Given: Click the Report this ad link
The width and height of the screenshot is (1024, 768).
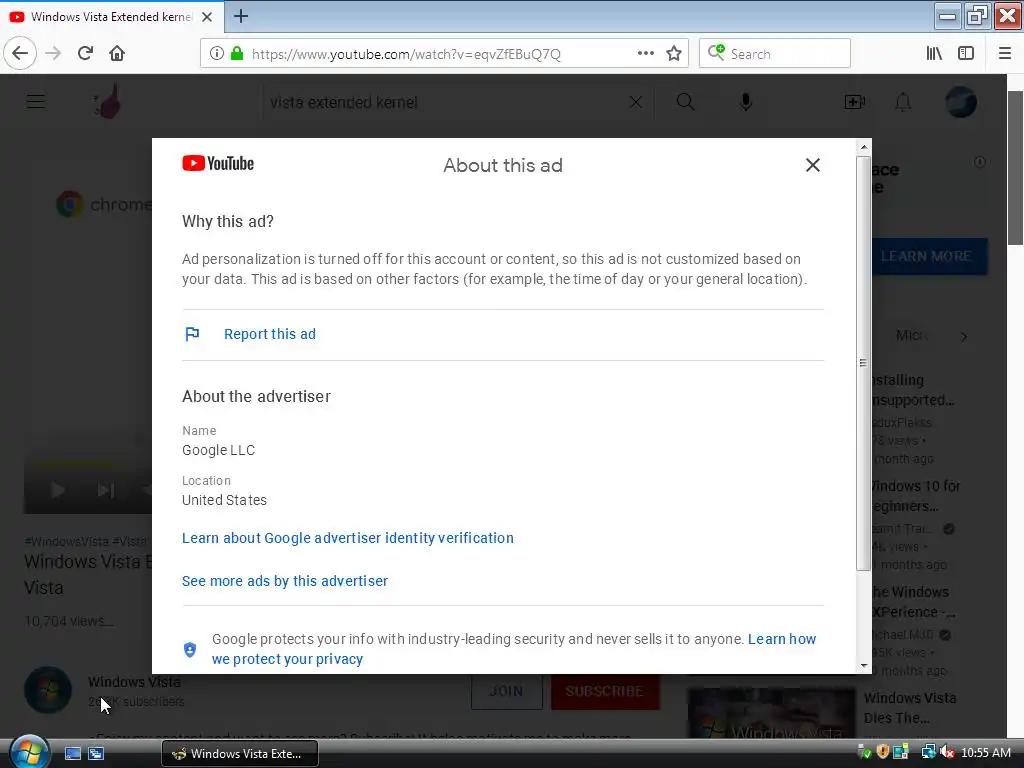Looking at the screenshot, I should click(x=270, y=334).
